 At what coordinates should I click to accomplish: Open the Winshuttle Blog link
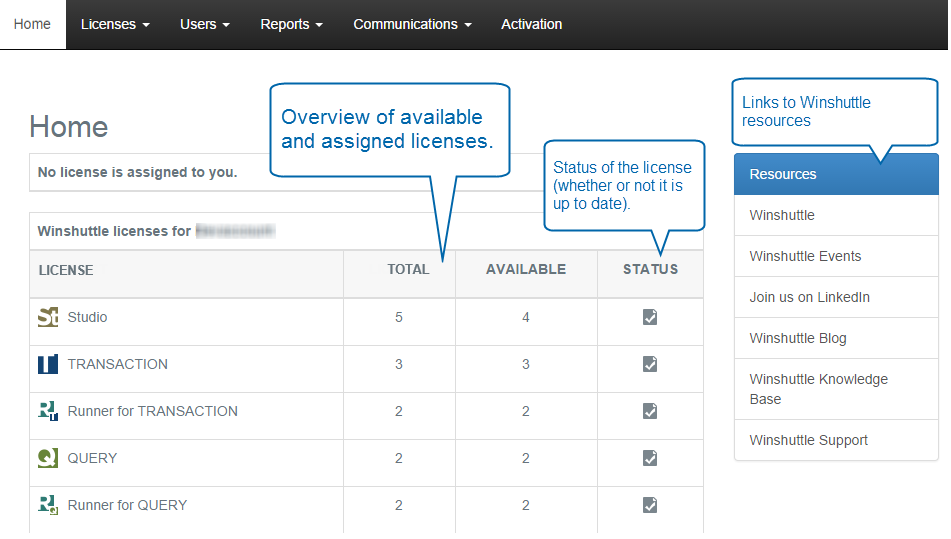pos(836,338)
